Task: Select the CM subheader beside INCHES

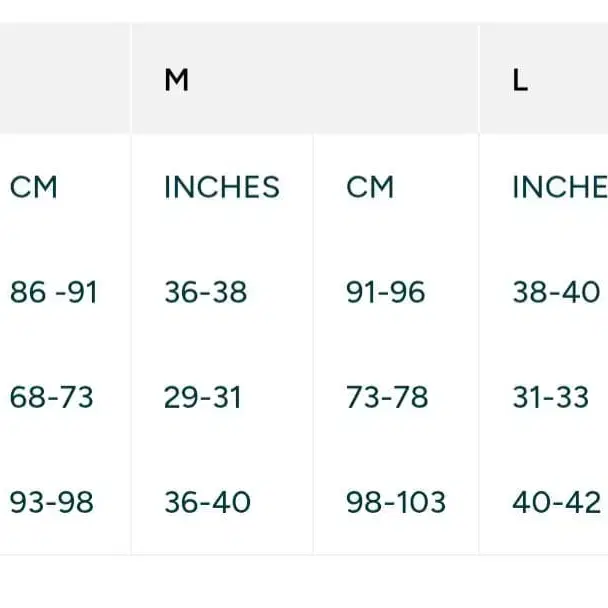Action: point(370,187)
